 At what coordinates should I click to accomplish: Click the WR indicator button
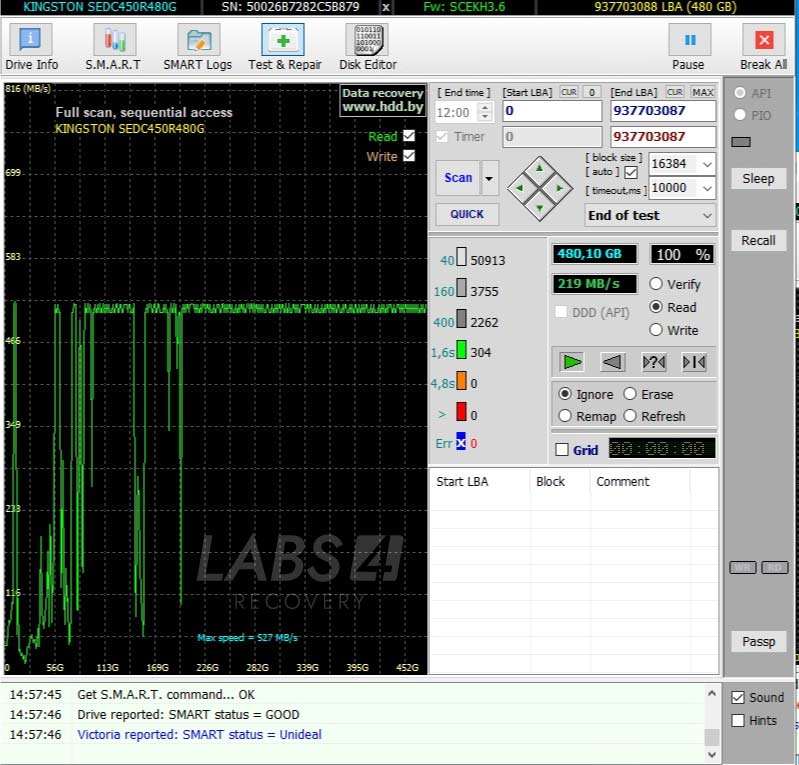point(742,568)
